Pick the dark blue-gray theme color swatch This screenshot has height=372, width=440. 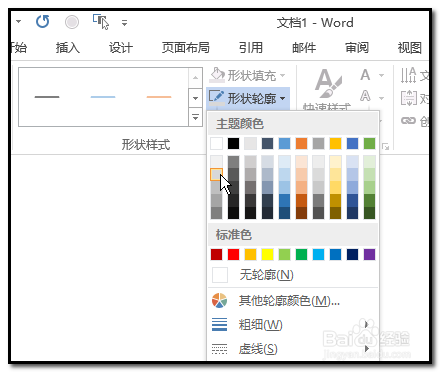267,144
